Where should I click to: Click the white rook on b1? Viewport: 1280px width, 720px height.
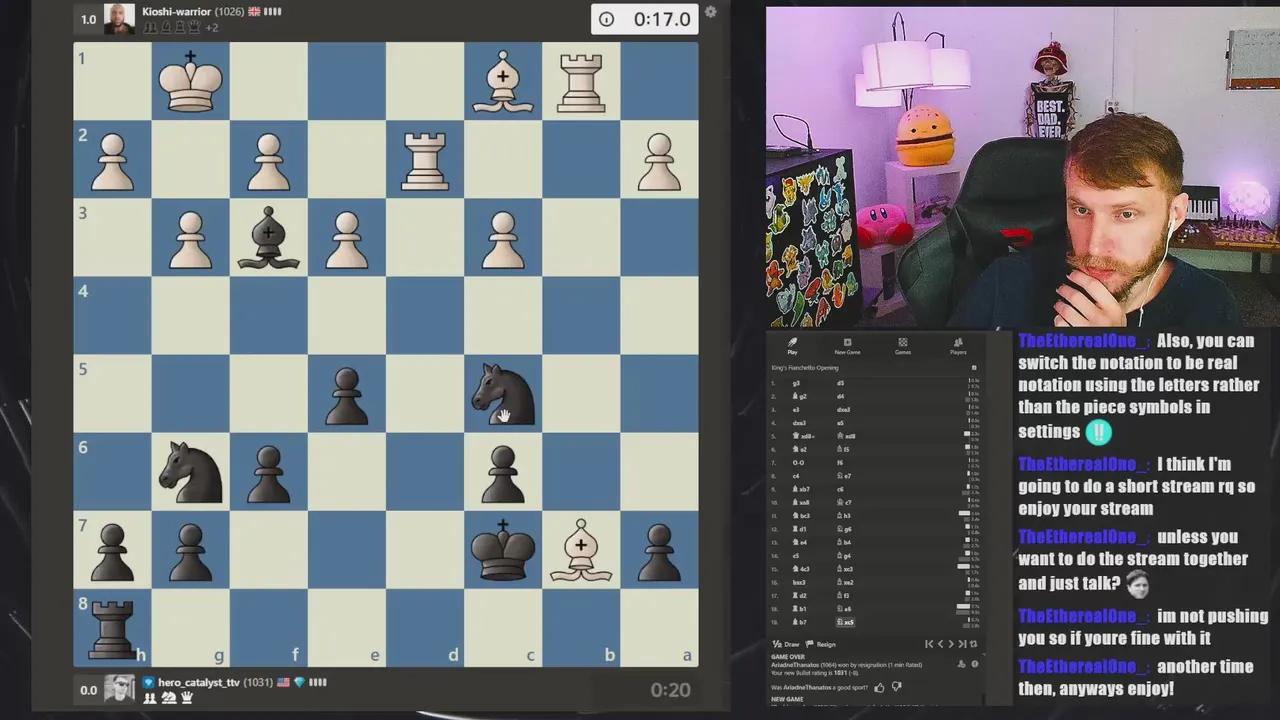click(x=581, y=81)
